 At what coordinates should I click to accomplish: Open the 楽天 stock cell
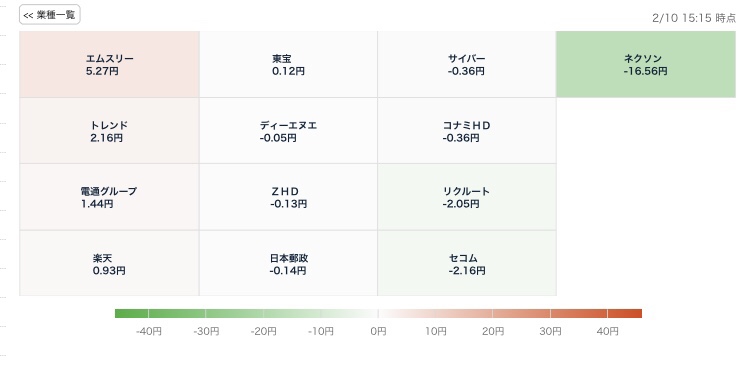click(109, 263)
